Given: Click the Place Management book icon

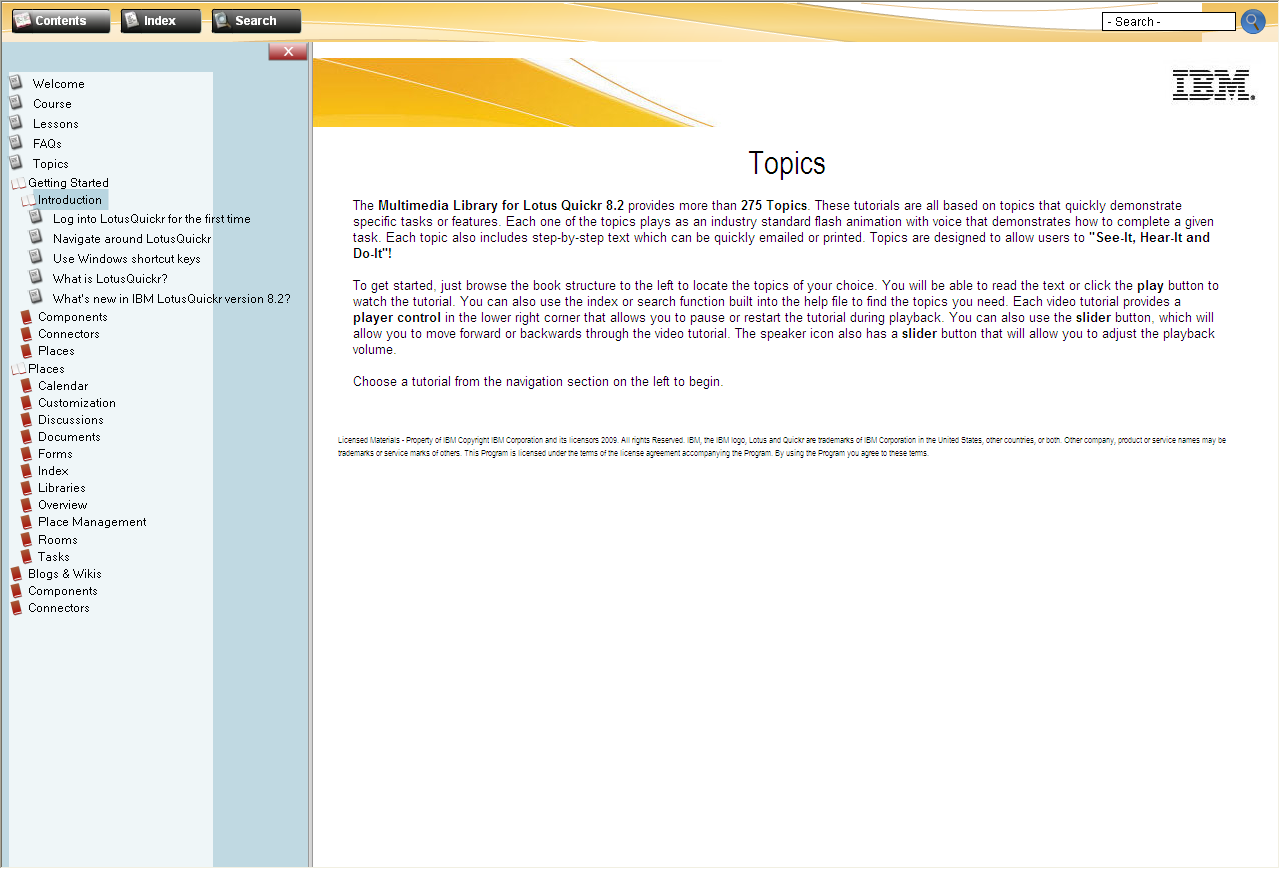Looking at the screenshot, I should point(27,522).
